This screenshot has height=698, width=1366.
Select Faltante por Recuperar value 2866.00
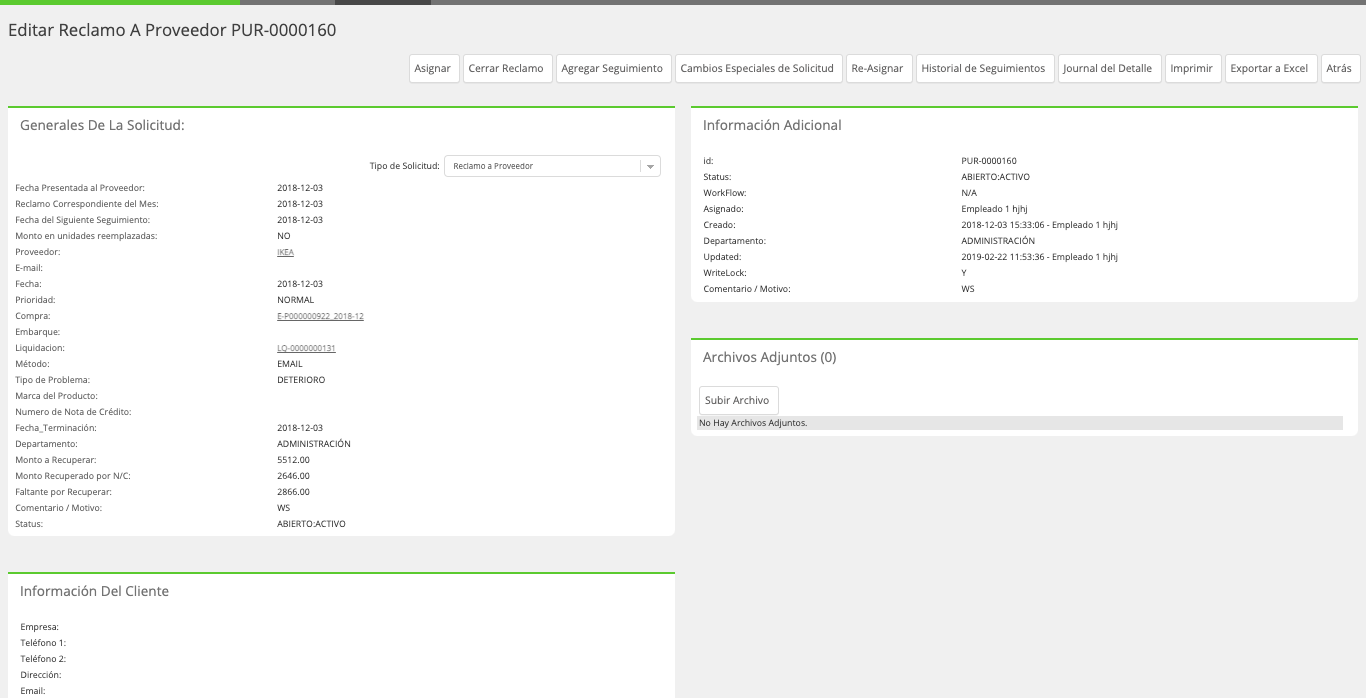point(293,492)
